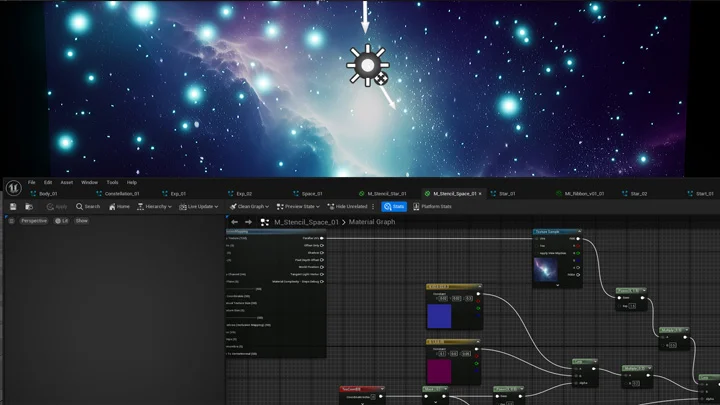Open the Hierarchy dropdown
This screenshot has width=720, height=405.
point(154,207)
